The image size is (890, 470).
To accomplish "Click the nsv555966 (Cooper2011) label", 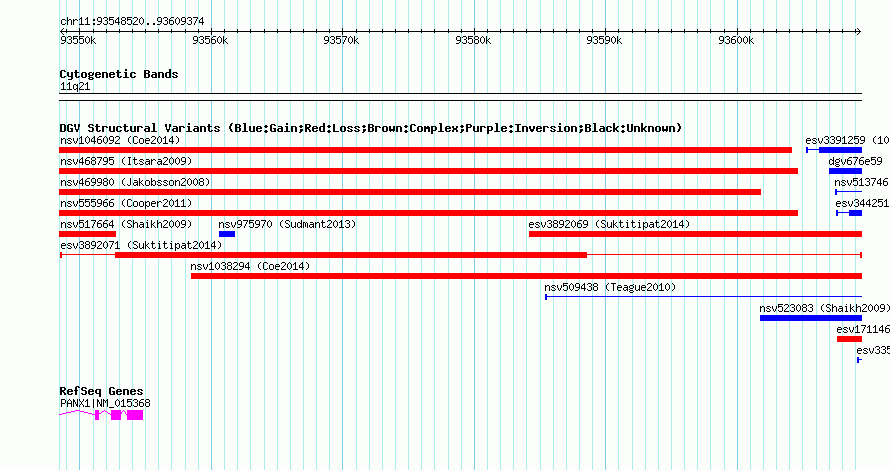I will pyautogui.click(x=126, y=203).
